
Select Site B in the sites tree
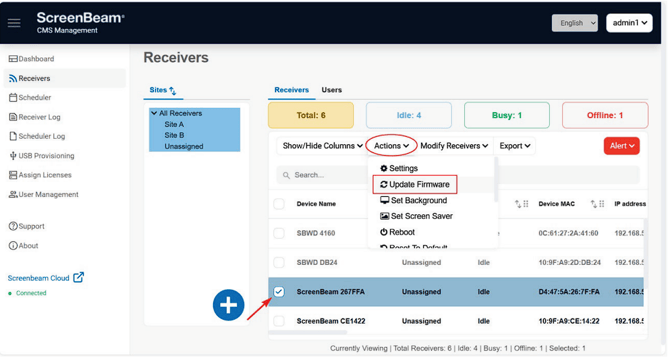point(174,135)
